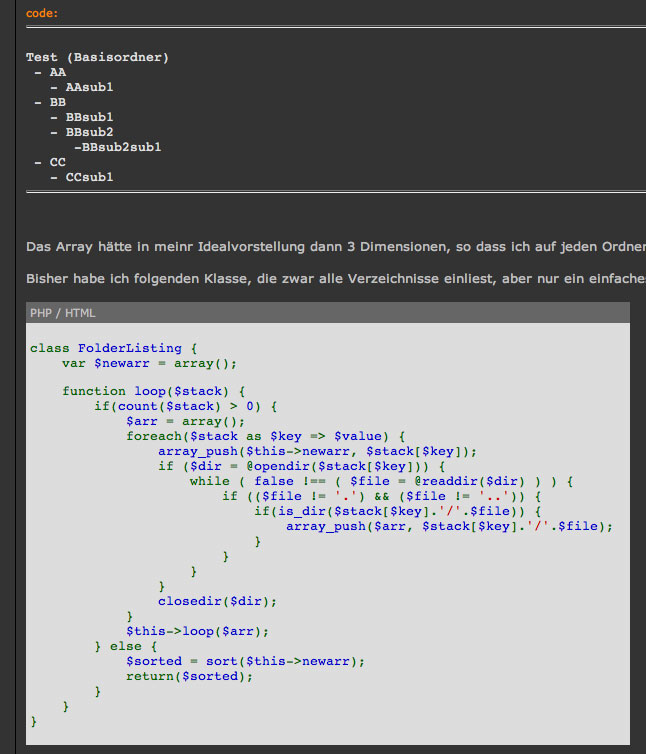646x754 pixels.
Task: Select the "Test (Basisordner)" root line
Action: coord(97,57)
